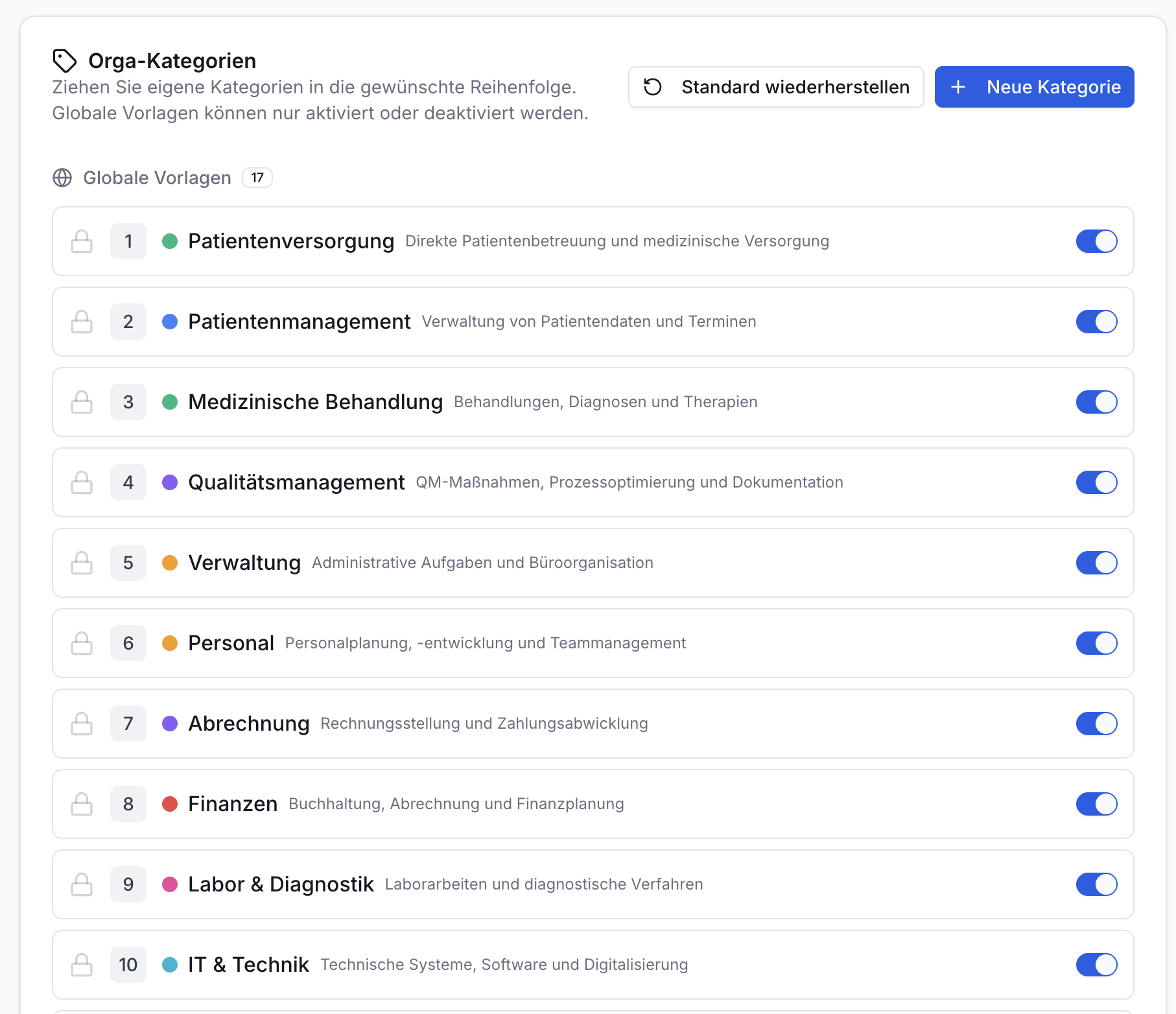1176x1014 pixels.
Task: Click the pink dot for Labor & Diagnostik
Action: tap(170, 884)
